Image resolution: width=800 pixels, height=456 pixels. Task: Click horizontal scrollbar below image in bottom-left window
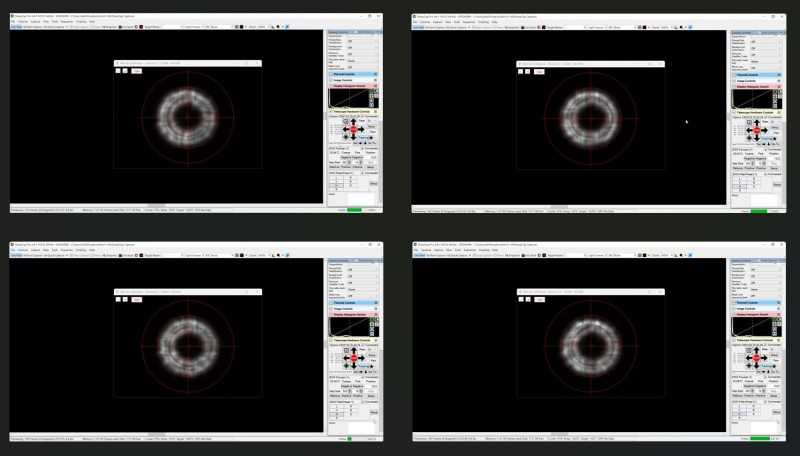(x=166, y=434)
